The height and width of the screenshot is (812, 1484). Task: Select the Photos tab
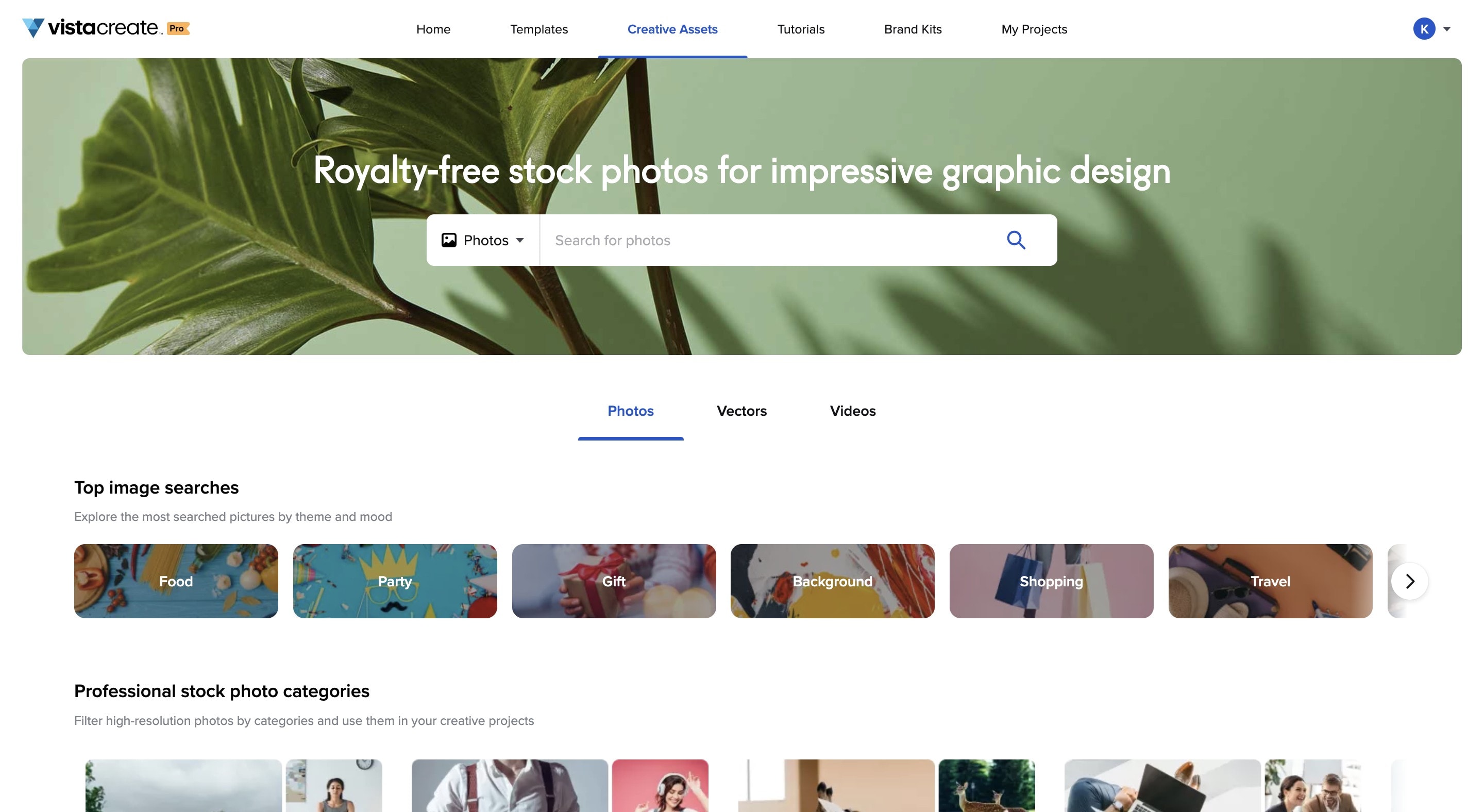point(630,411)
